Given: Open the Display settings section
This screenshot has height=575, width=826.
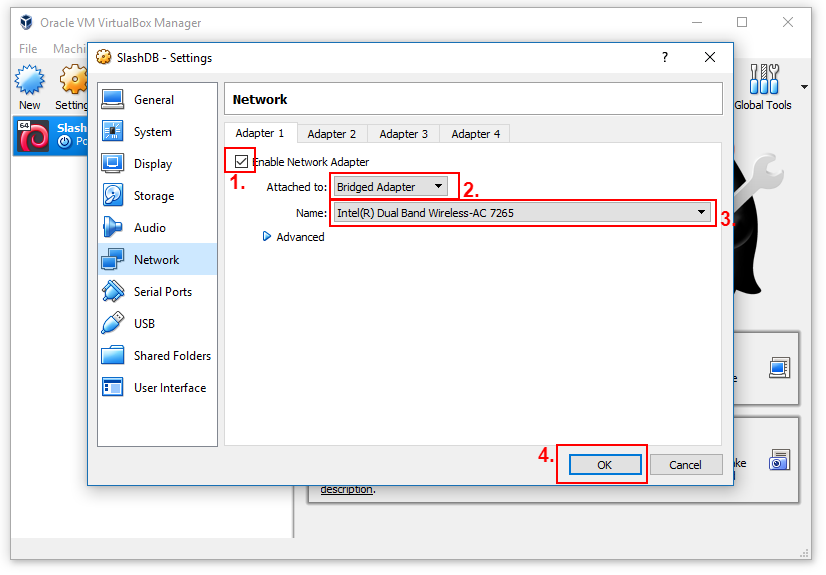Looking at the screenshot, I should 152,164.
